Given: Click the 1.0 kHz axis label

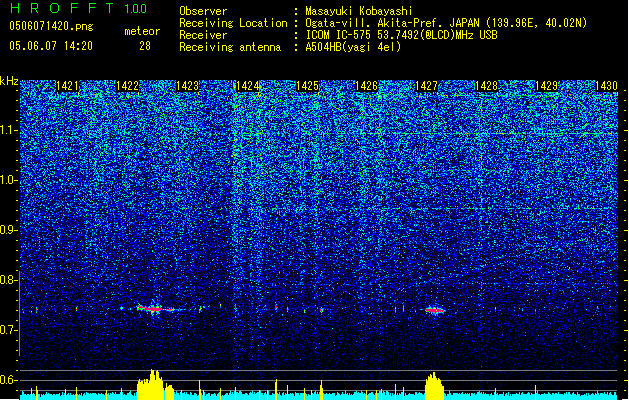Looking at the screenshot, I should pyautogui.click(x=8, y=180).
